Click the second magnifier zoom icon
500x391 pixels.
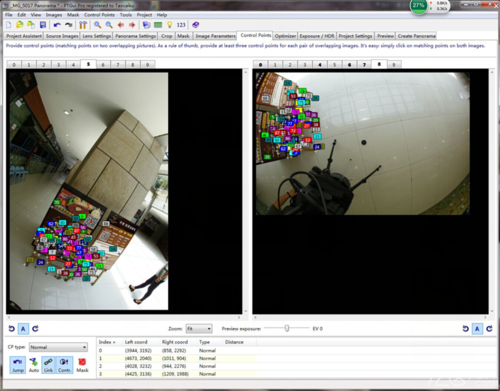click(x=109, y=25)
